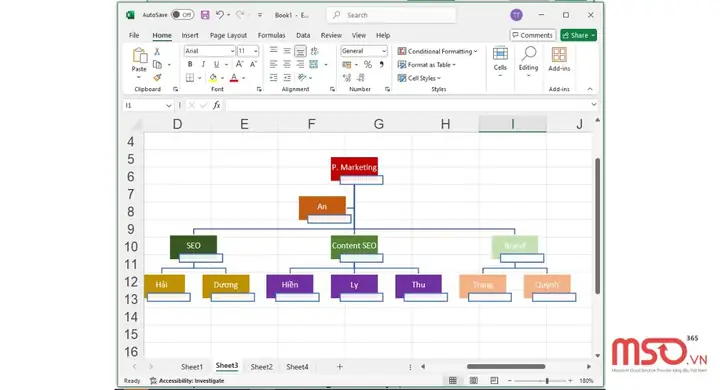The width and height of the screenshot is (720, 390).
Task: Toggle Italic formatting
Action: [203, 64]
